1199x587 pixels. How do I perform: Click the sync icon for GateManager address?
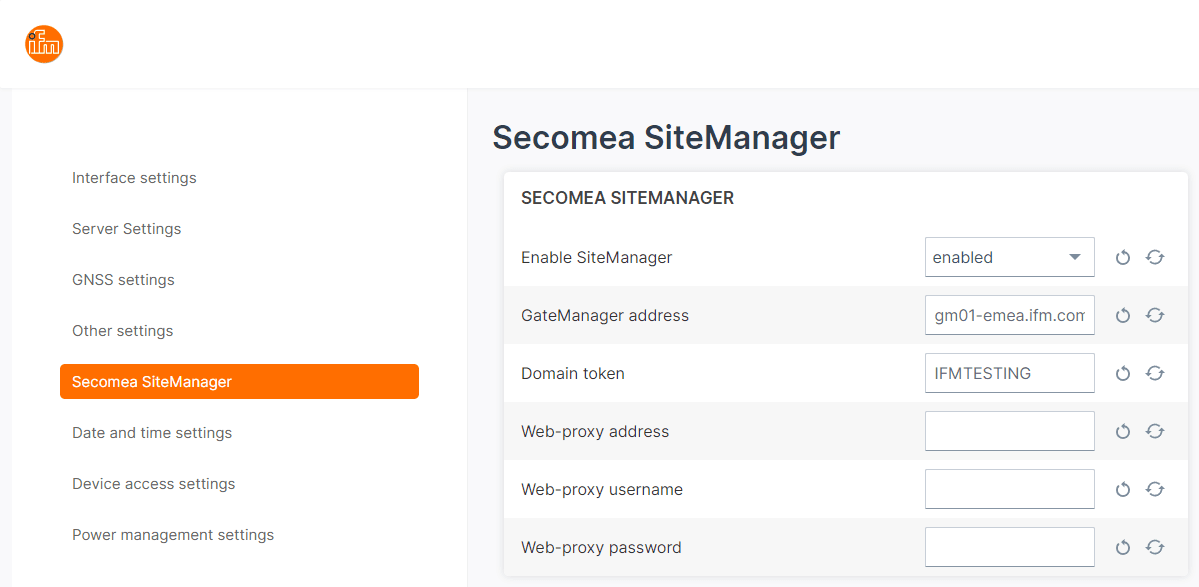1155,316
